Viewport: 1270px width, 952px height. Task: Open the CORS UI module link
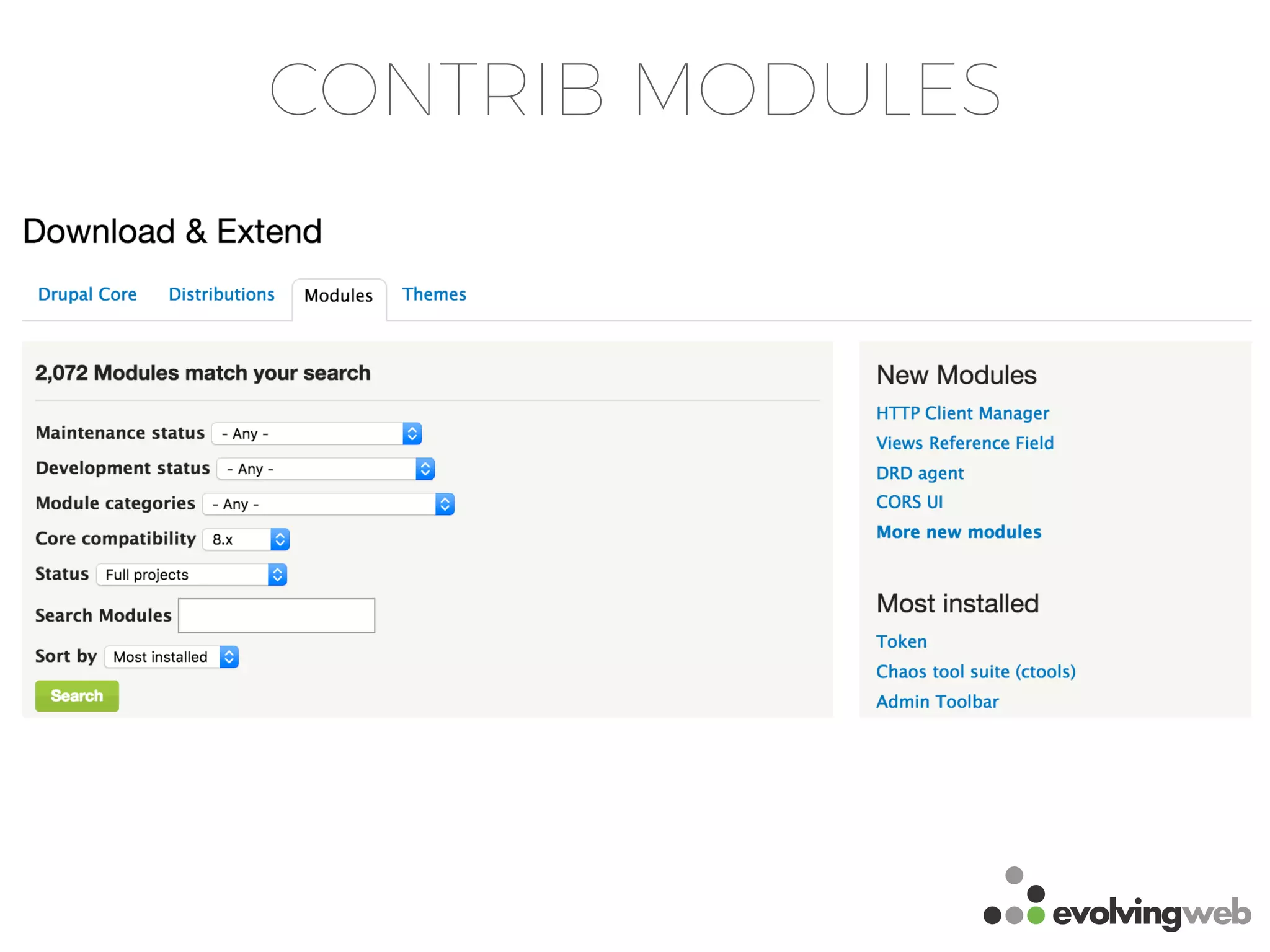[x=910, y=502]
